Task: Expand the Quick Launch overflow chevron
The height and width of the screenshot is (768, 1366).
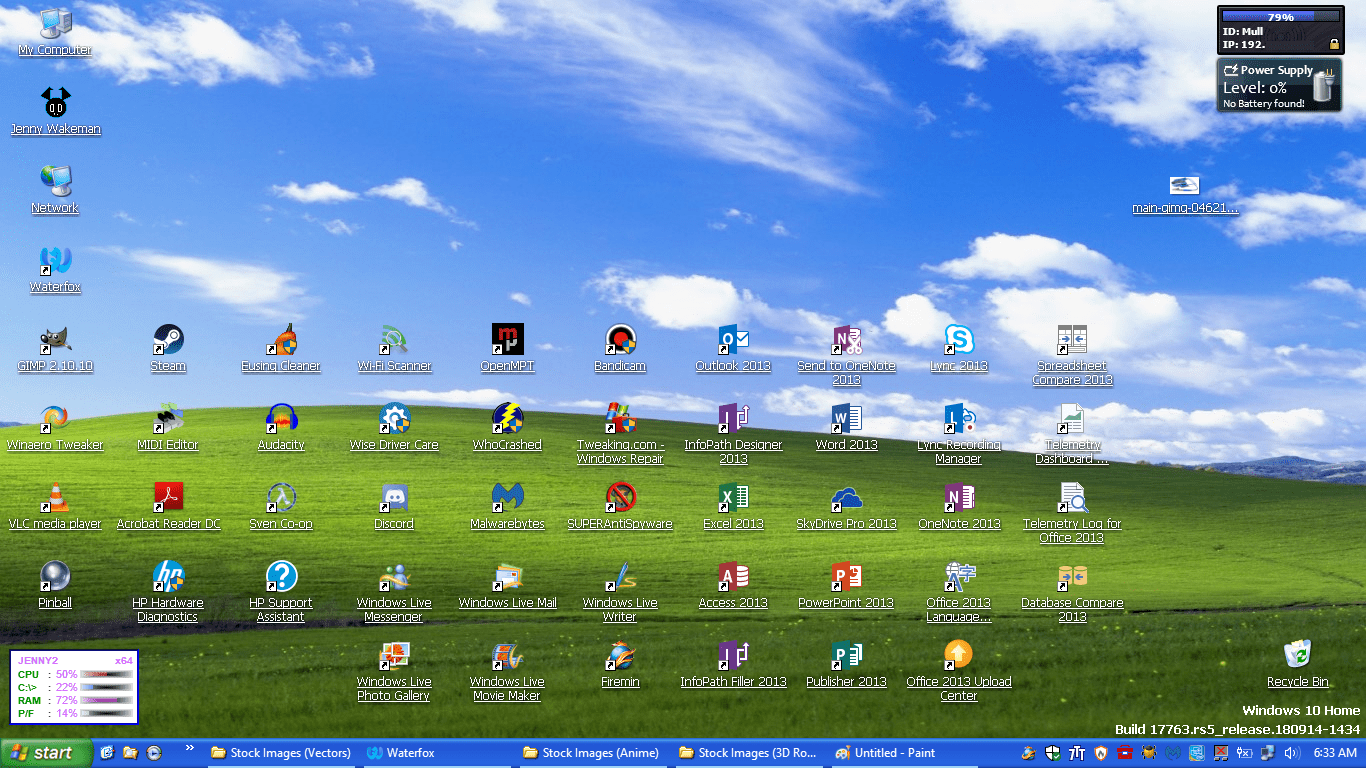Action: pyautogui.click(x=189, y=749)
